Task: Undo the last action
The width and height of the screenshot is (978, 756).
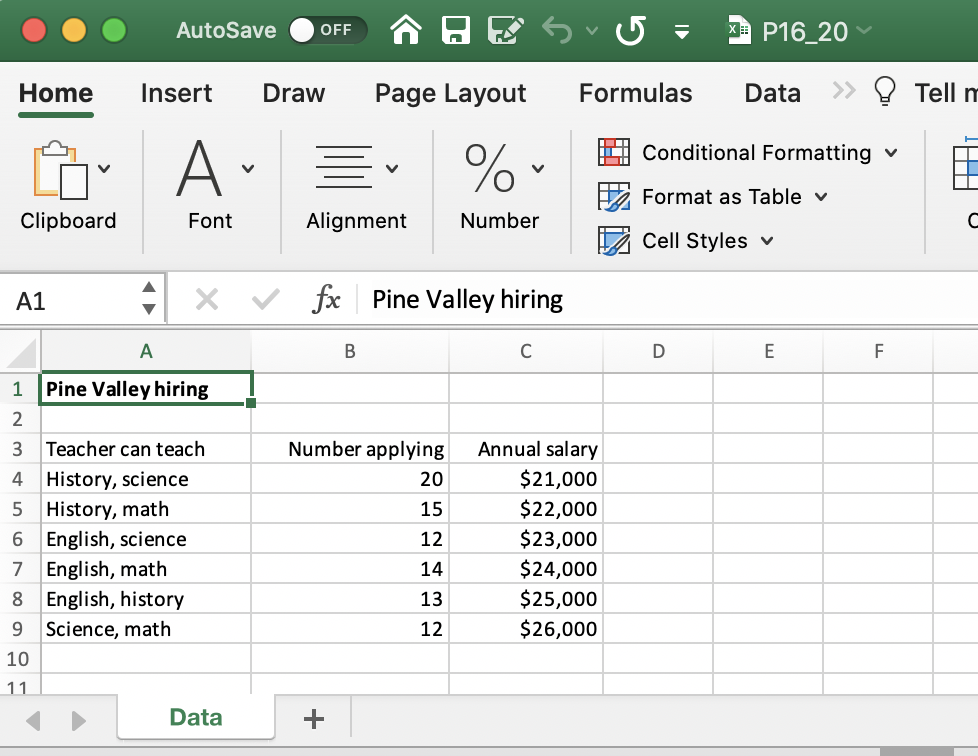Action: pos(556,31)
